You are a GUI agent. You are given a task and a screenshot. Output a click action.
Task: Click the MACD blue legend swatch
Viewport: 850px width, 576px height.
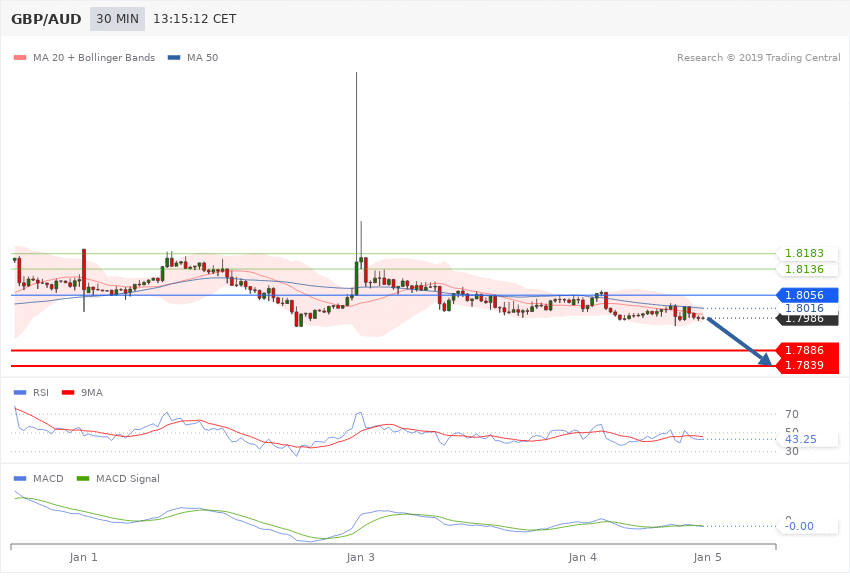(20, 478)
